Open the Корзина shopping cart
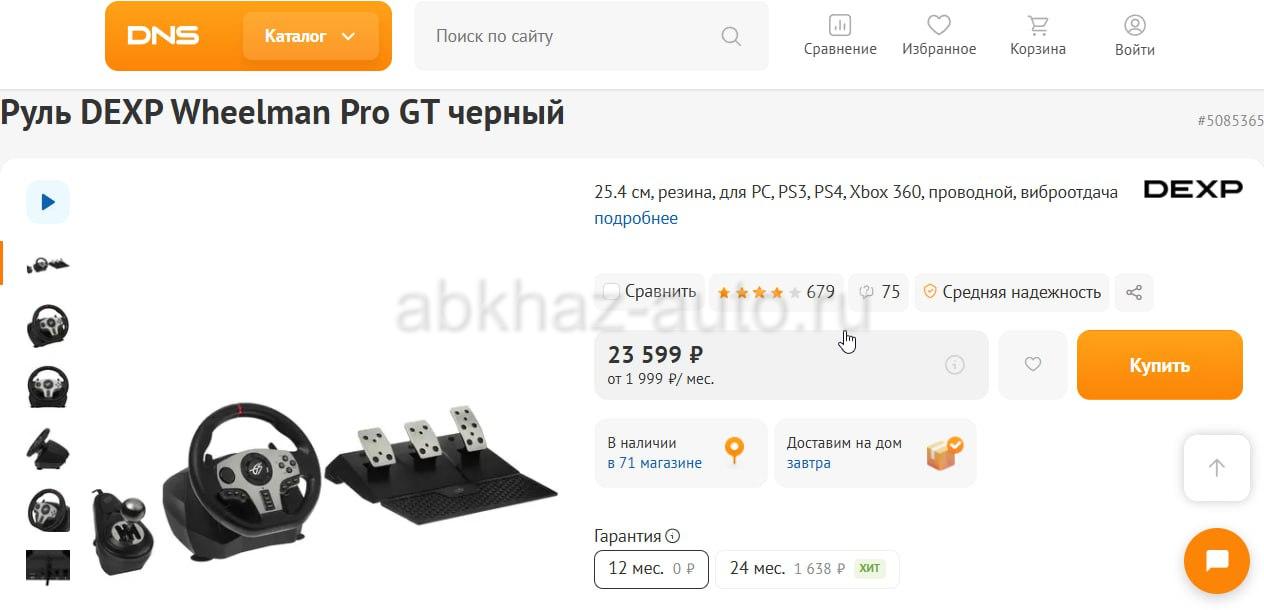This screenshot has height=610, width=1264. [x=1038, y=36]
